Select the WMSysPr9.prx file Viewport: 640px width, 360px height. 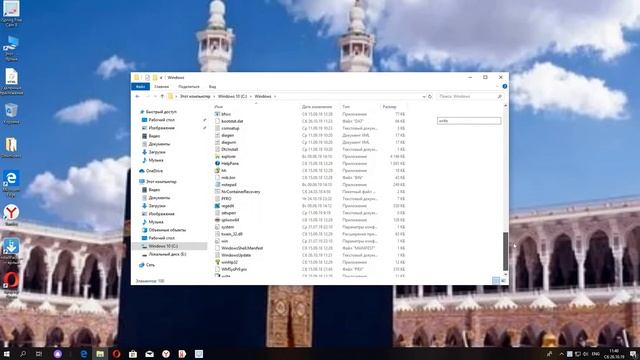(x=234, y=269)
